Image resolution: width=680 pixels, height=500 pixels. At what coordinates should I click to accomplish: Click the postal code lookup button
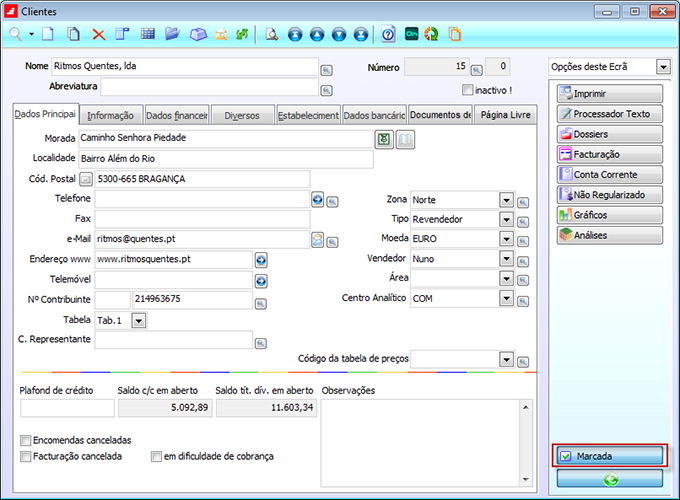tap(86, 179)
